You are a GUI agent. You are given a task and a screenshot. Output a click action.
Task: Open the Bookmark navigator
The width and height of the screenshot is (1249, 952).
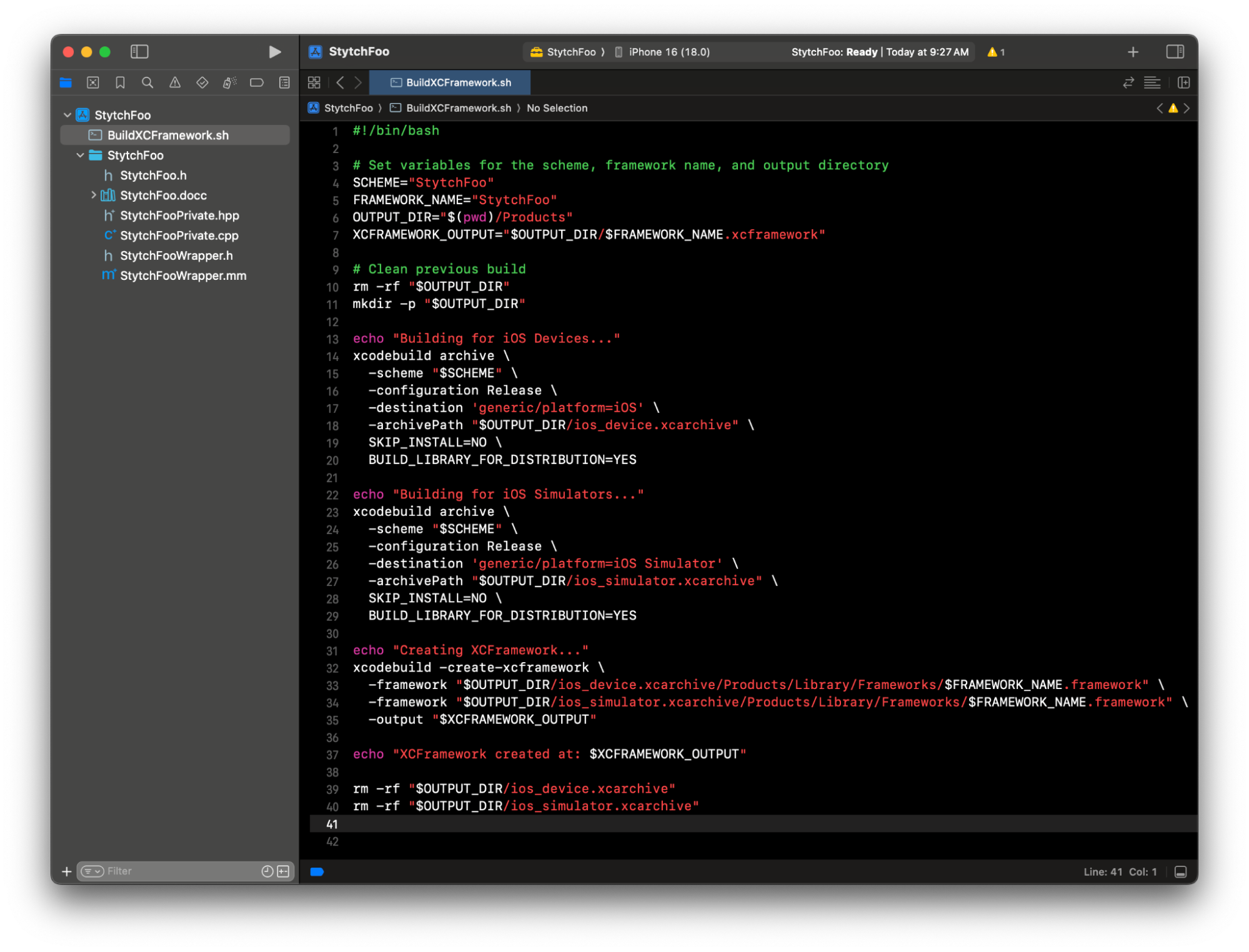coord(120,82)
